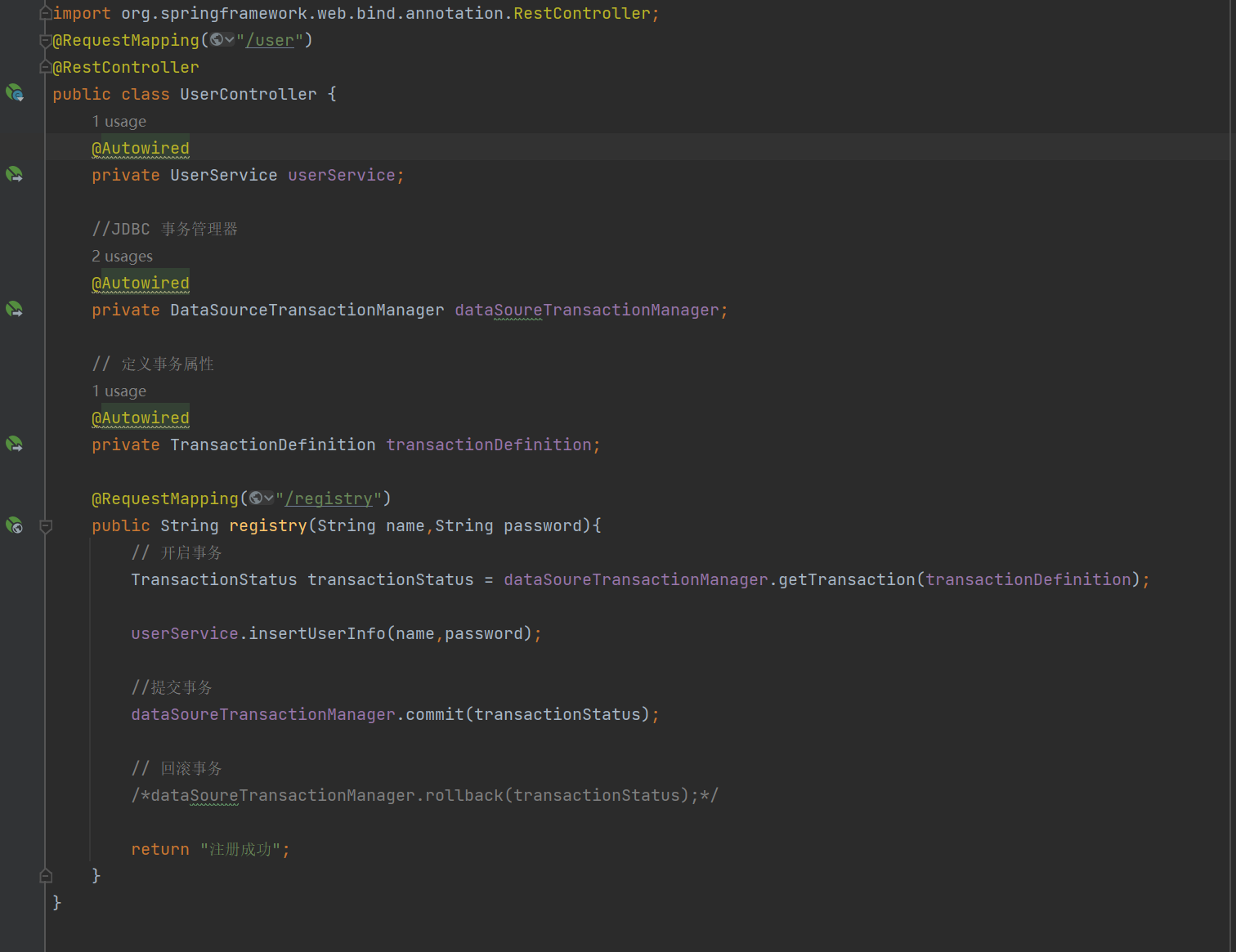Click the UserController class name

click(249, 94)
